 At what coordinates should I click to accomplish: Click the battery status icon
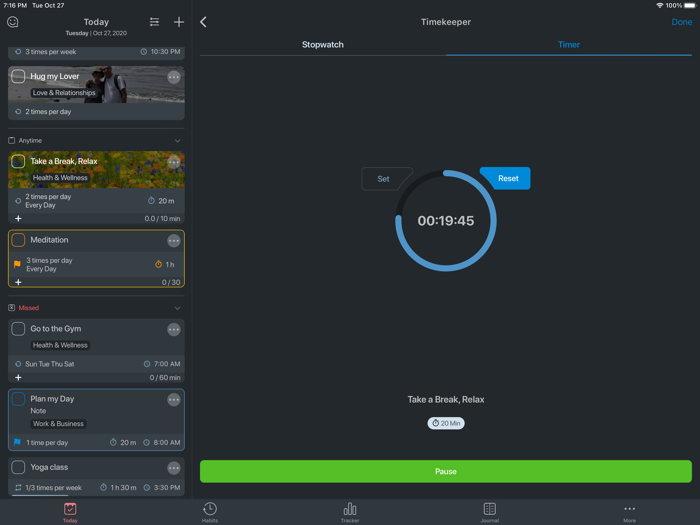tap(690, 5)
